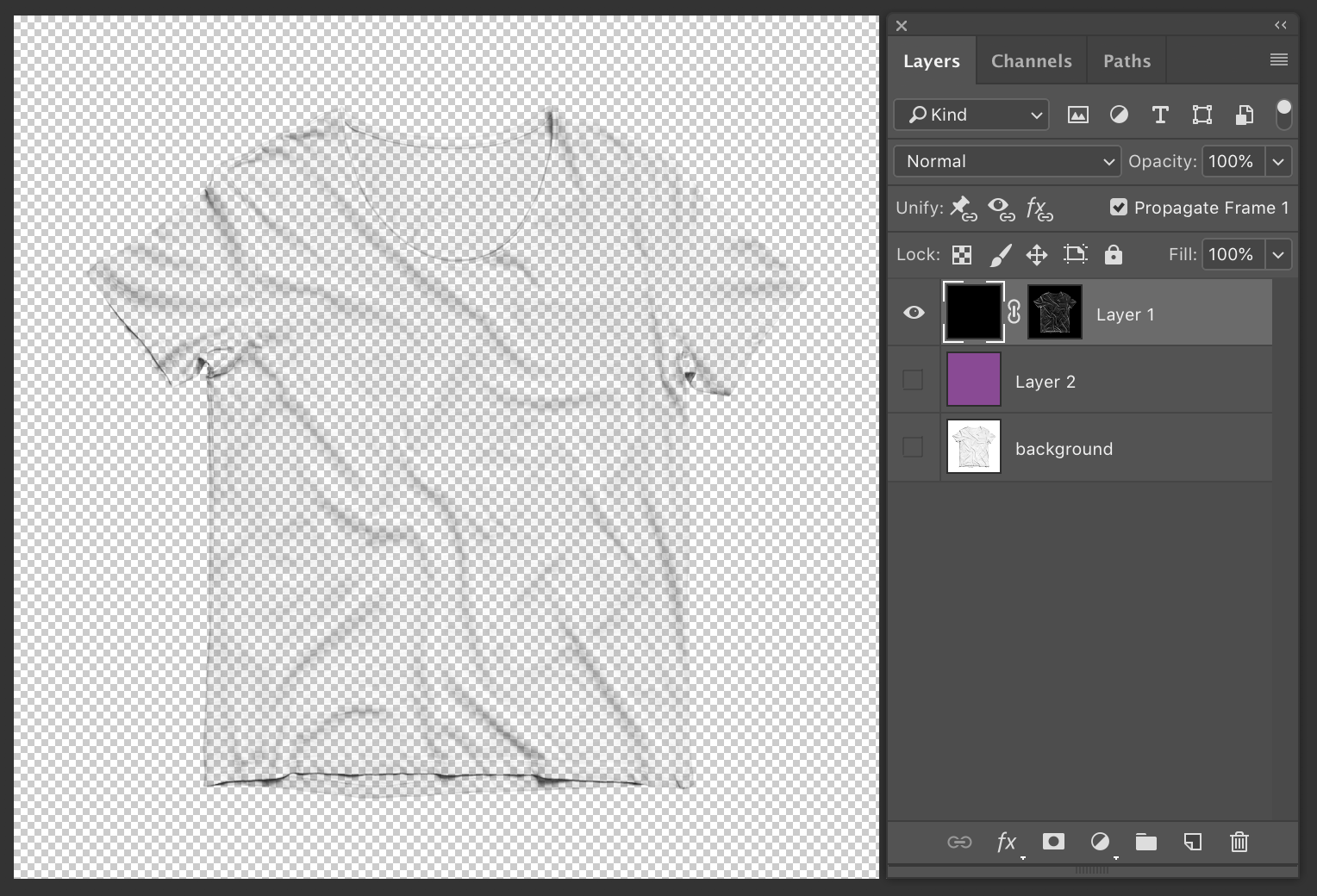The image size is (1317, 896).
Task: Hide Layer 1 with its eye toggle
Action: (914, 313)
